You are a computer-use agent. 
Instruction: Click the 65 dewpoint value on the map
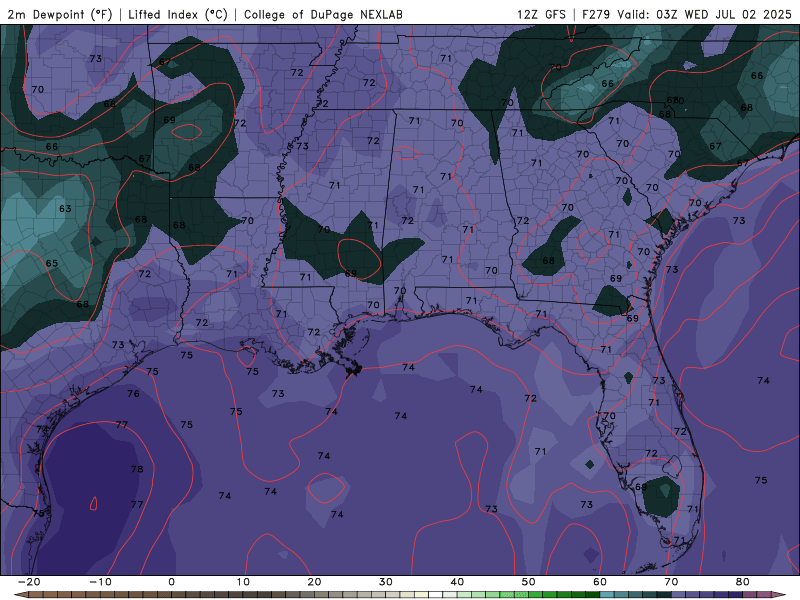coord(52,263)
